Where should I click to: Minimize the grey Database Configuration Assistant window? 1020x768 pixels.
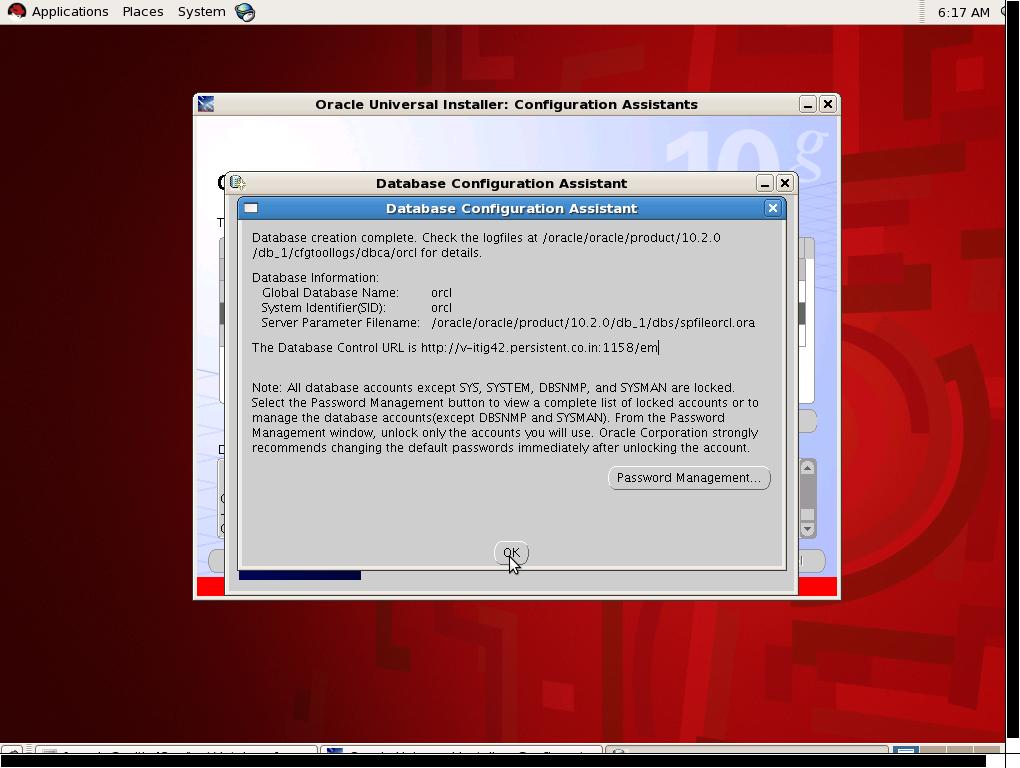[764, 183]
